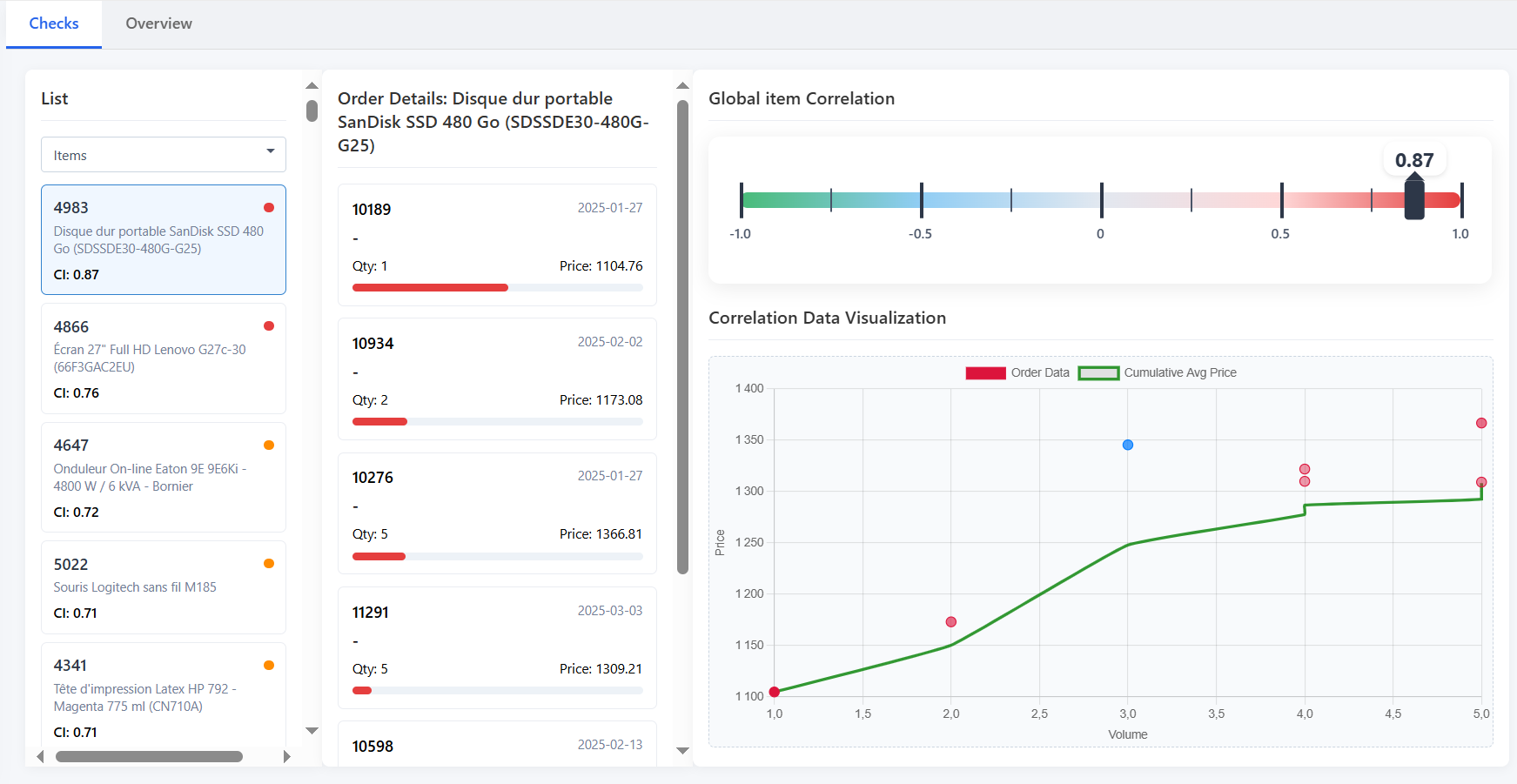Click the red Order Data legend swatch
The height and width of the screenshot is (784, 1517).
click(985, 372)
